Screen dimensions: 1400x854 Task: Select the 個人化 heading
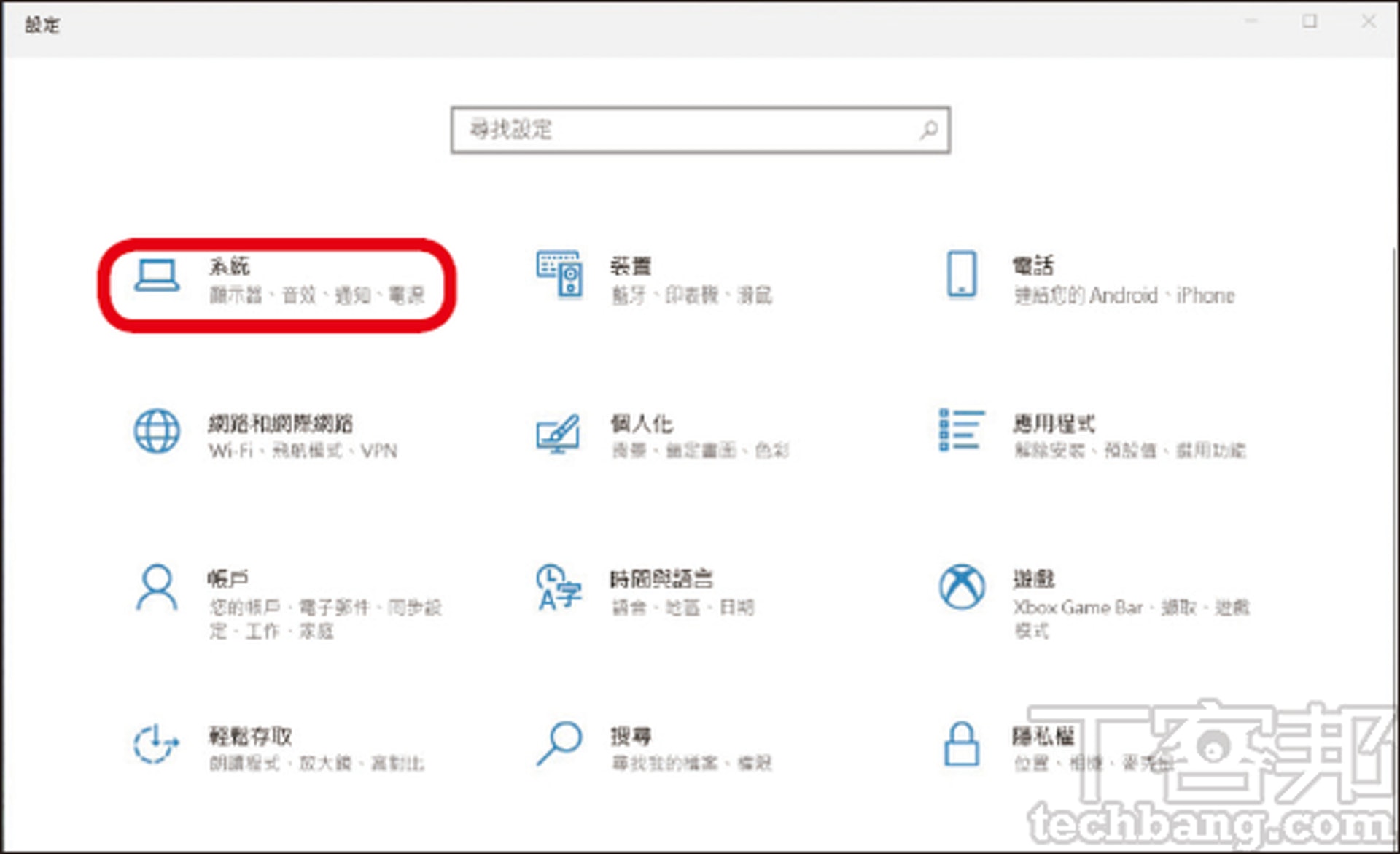pos(642,423)
